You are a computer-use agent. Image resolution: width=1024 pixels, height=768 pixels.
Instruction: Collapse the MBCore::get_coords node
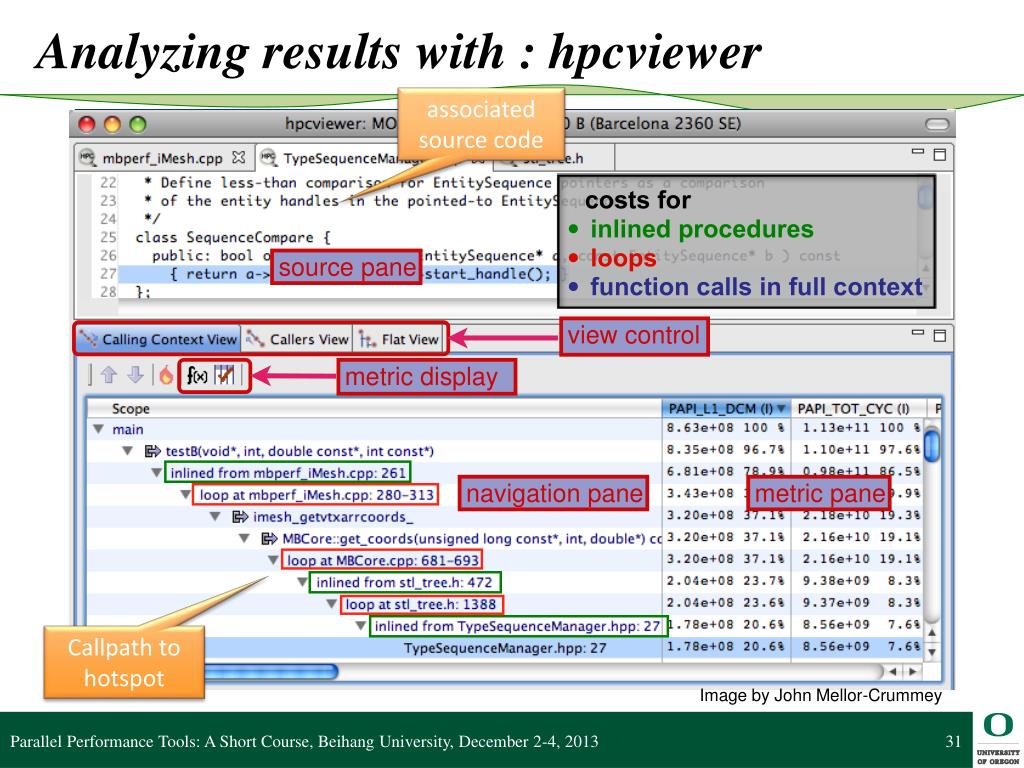tap(244, 538)
